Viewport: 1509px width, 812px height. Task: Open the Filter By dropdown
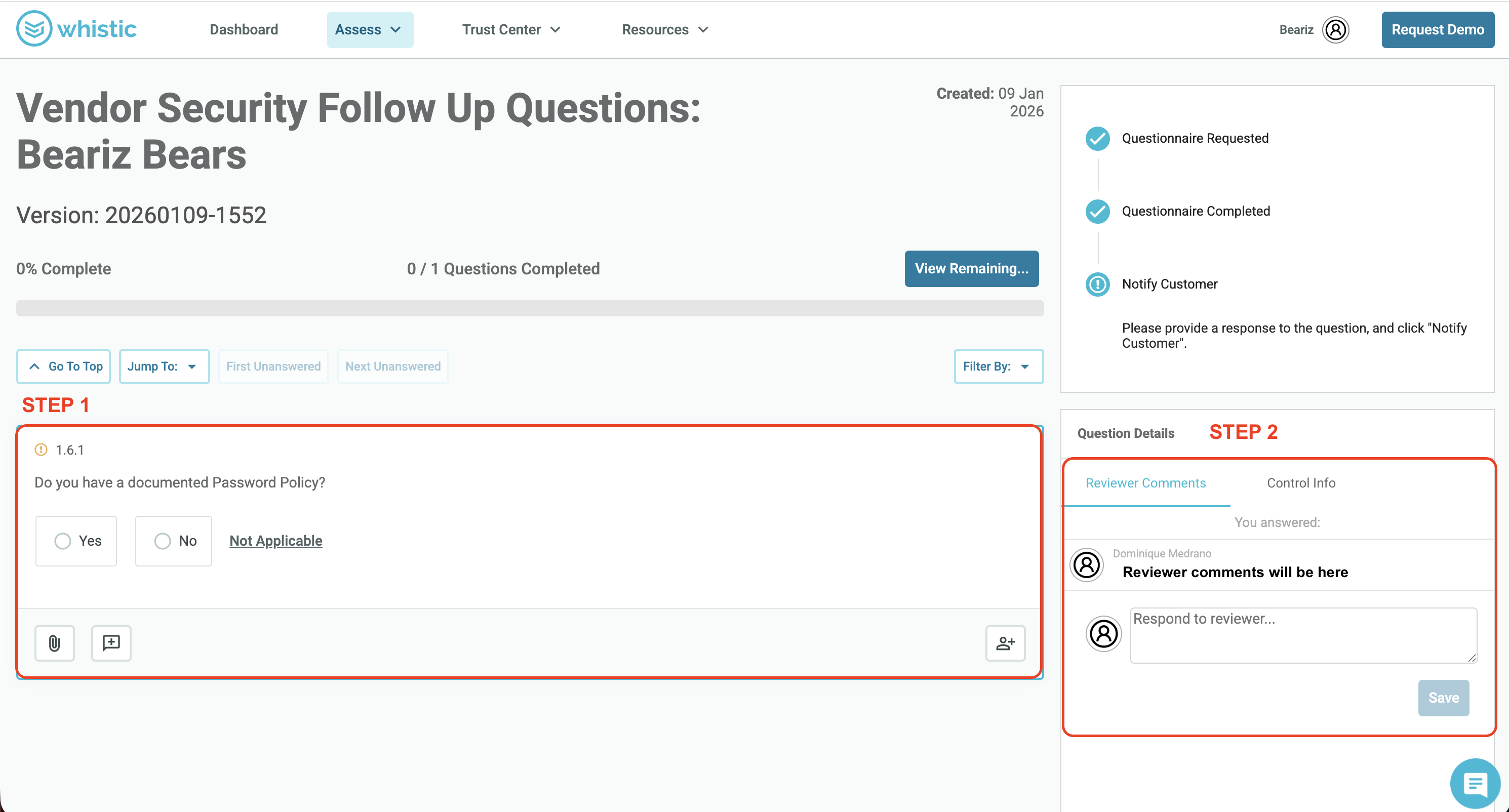998,367
